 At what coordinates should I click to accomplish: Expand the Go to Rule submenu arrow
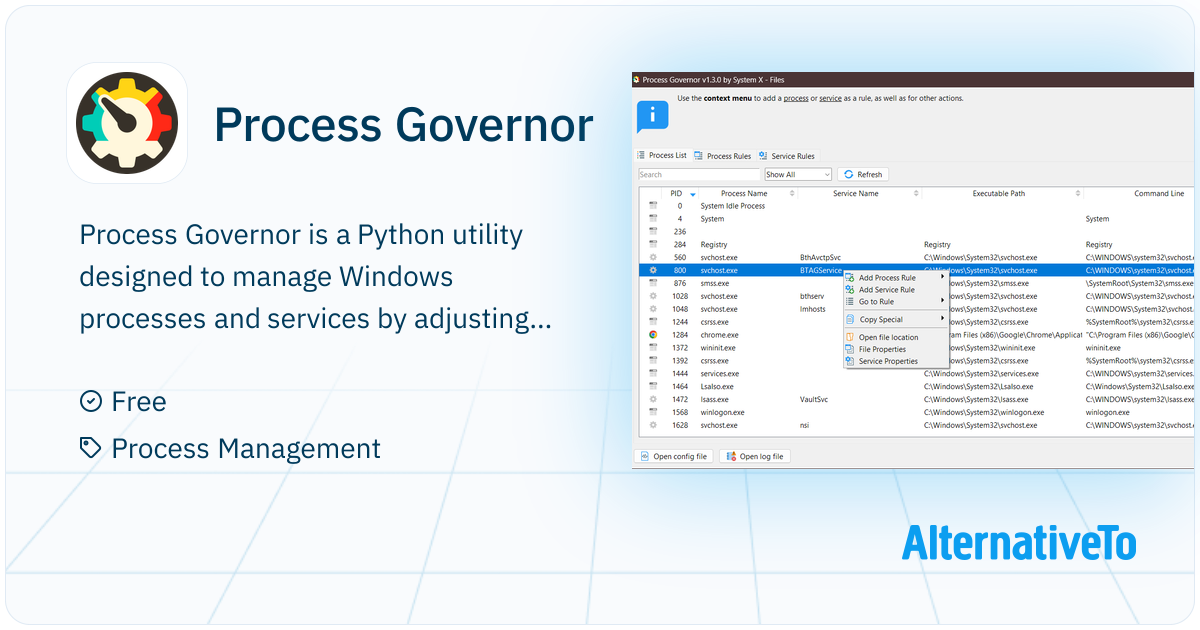(x=942, y=301)
